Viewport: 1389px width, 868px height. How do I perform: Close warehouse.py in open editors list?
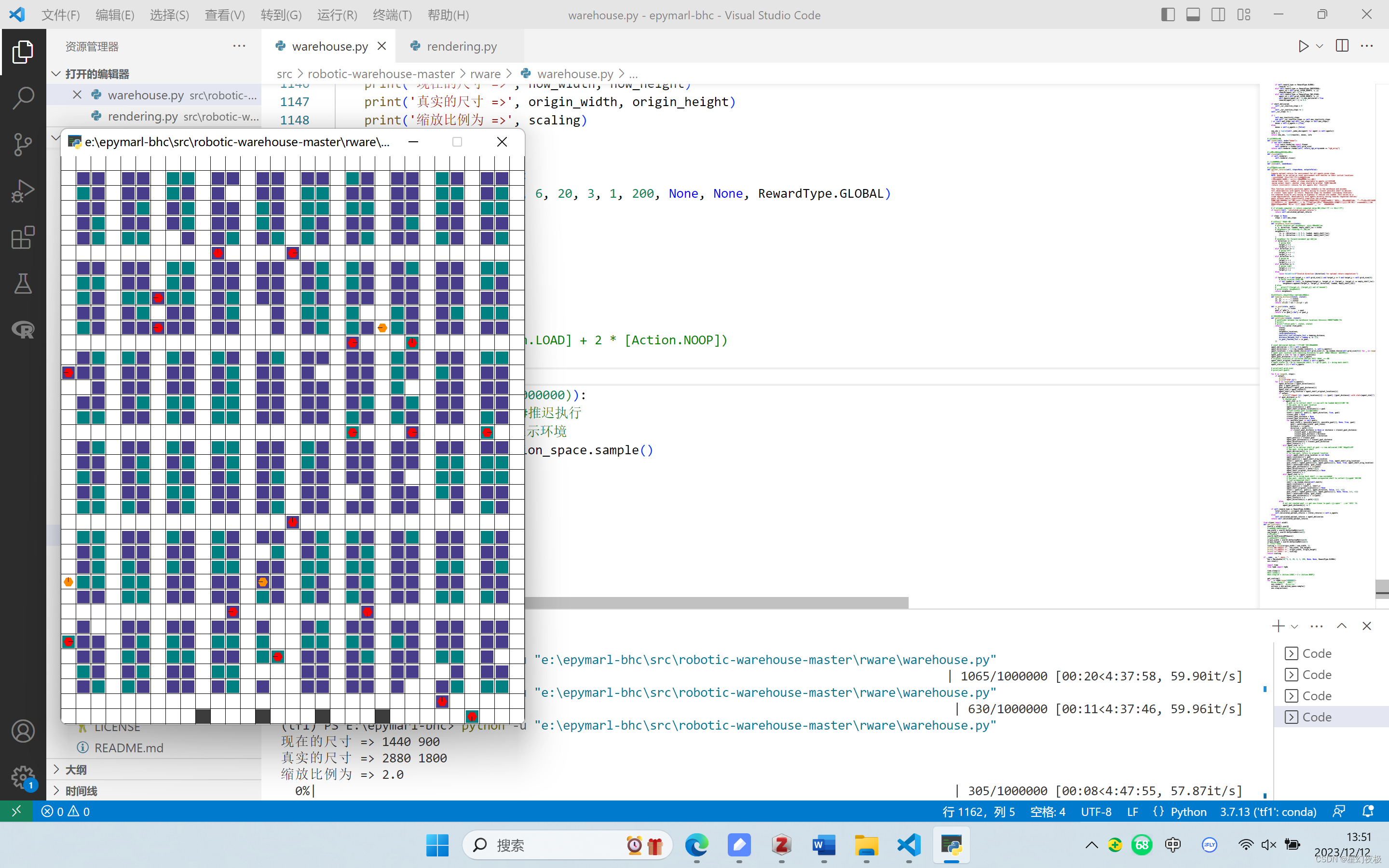[x=78, y=95]
